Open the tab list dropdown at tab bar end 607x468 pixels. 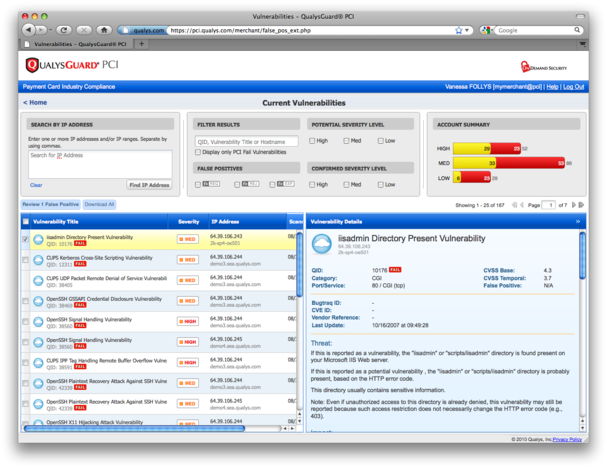click(x=582, y=44)
